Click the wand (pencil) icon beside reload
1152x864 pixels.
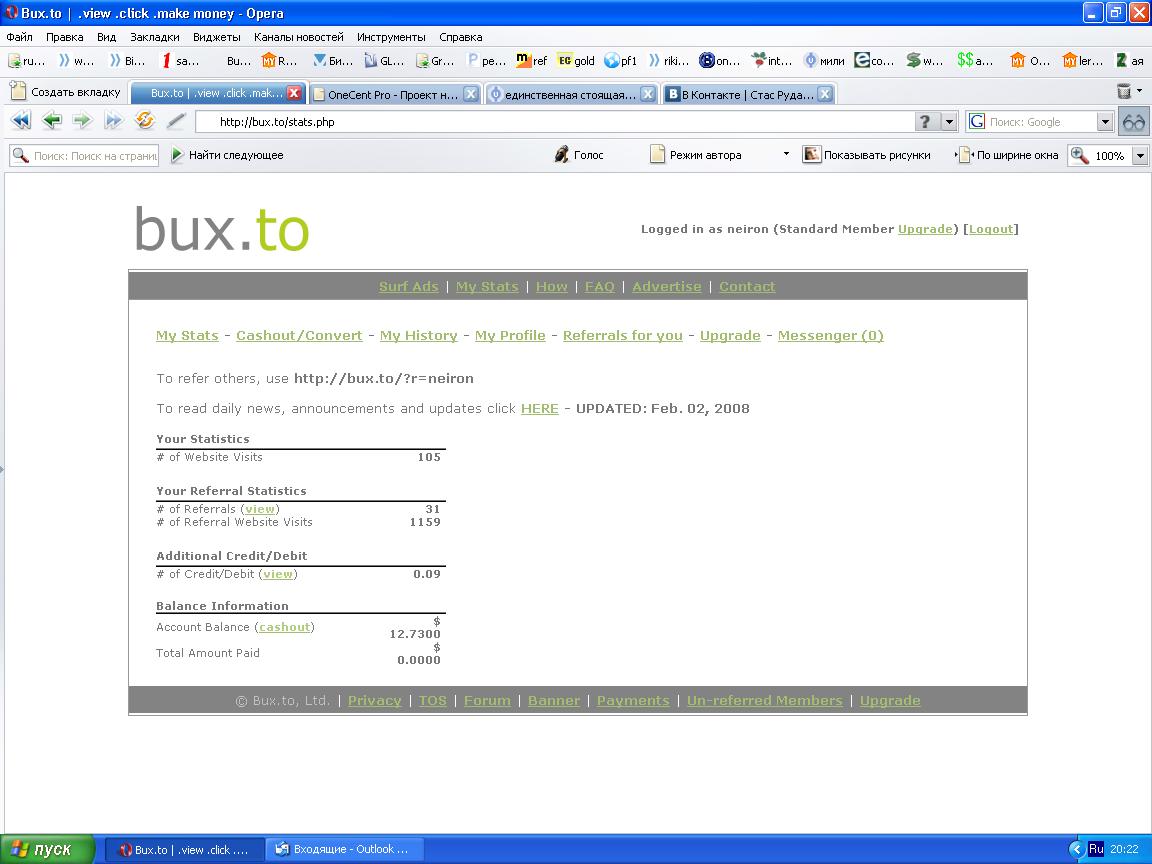click(176, 121)
